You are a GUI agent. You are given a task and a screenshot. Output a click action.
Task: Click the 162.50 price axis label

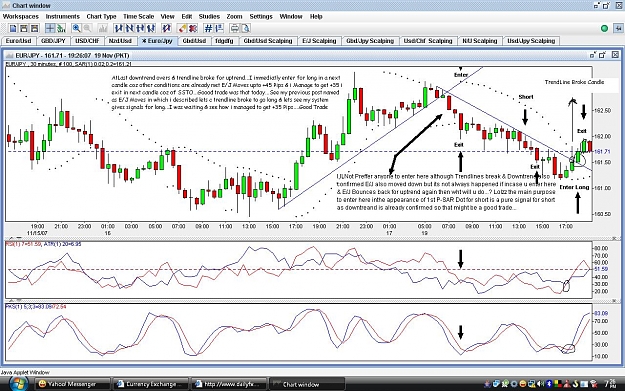point(602,110)
